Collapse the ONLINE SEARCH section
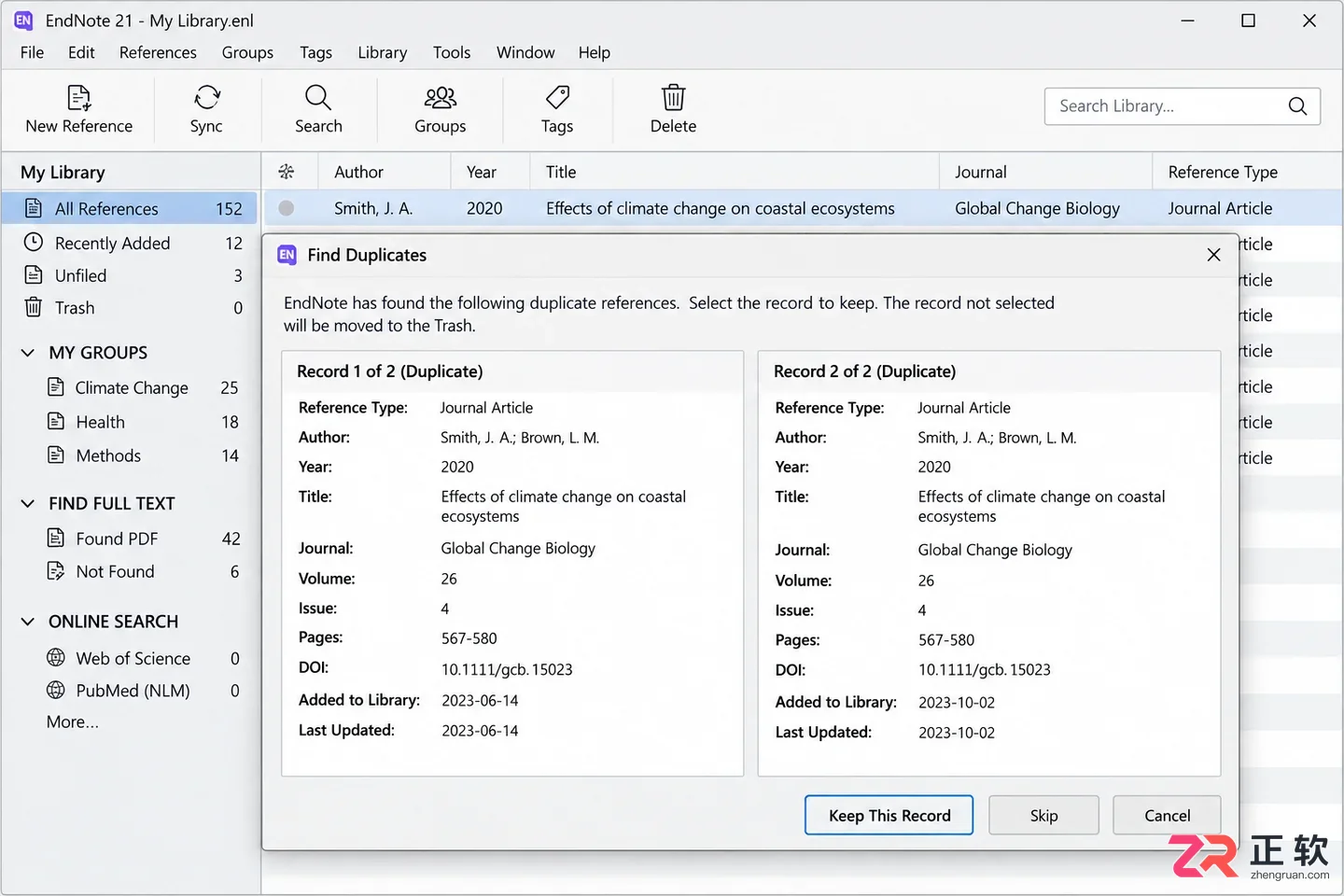Image resolution: width=1344 pixels, height=896 pixels. pyautogui.click(x=28, y=622)
